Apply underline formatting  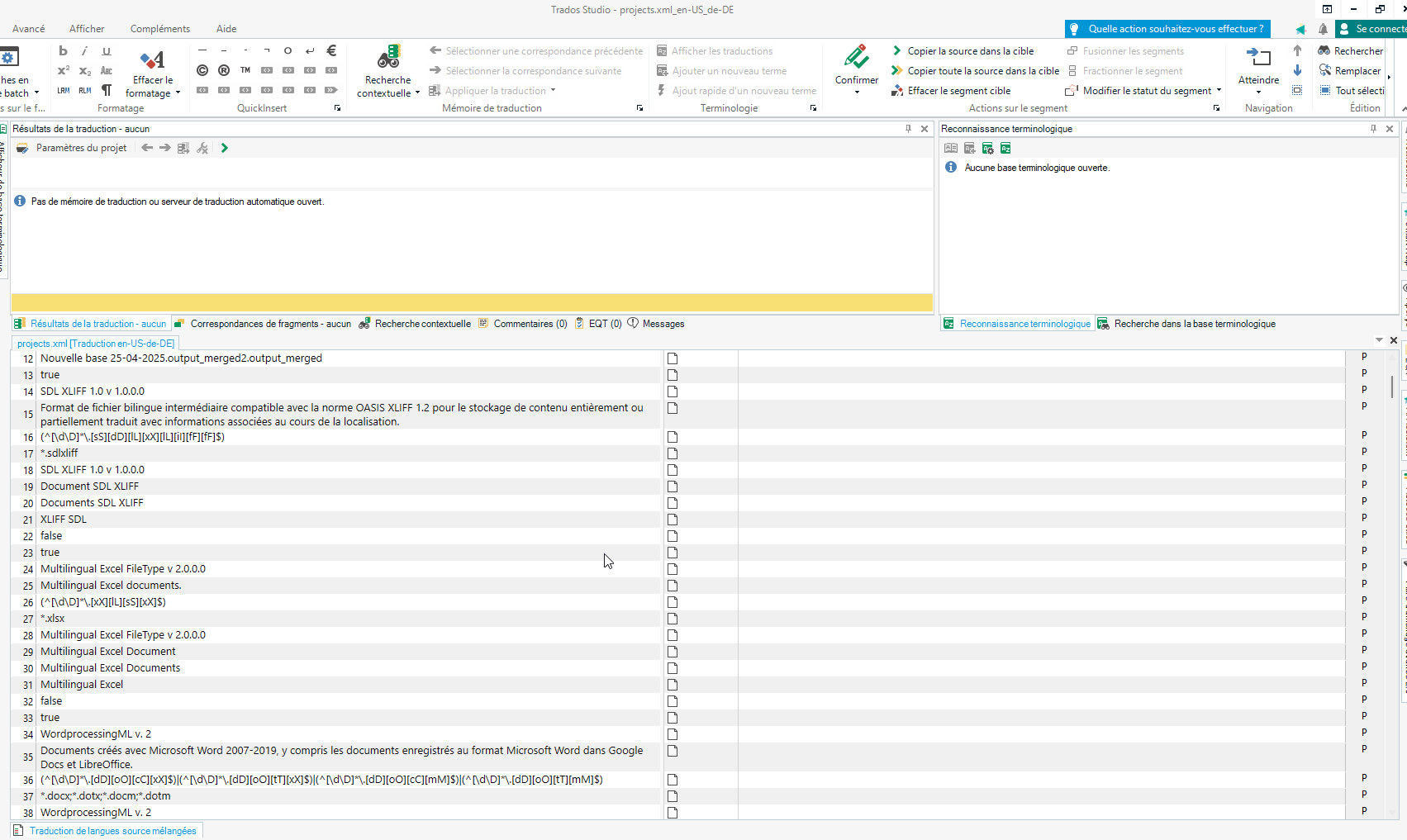pos(107,51)
